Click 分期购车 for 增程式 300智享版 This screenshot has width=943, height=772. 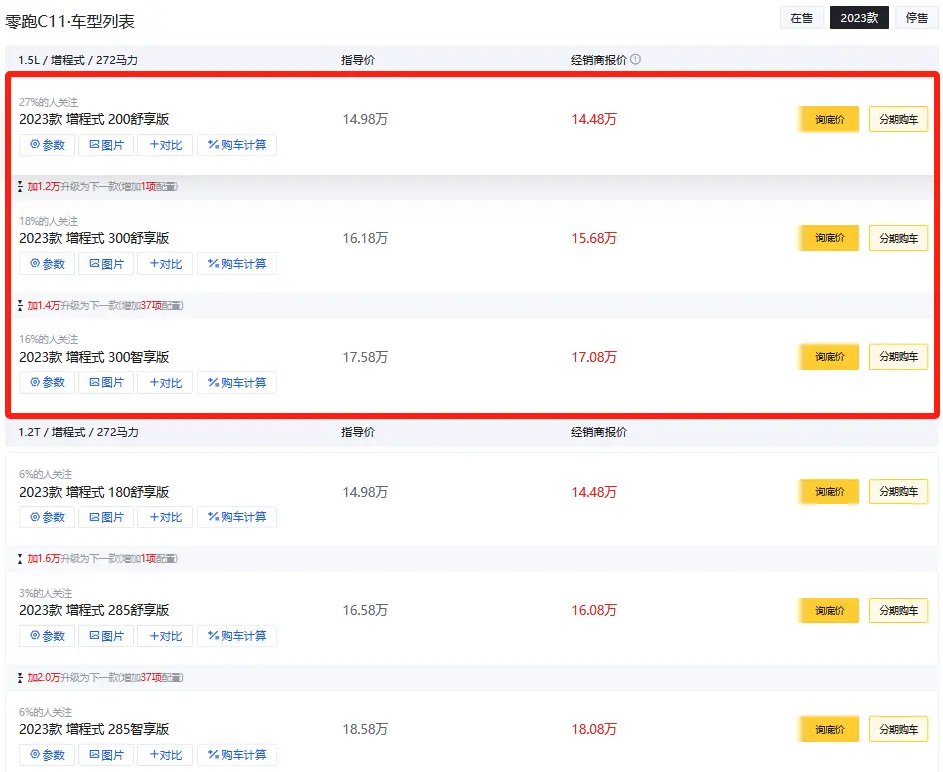pyautogui.click(x=898, y=357)
